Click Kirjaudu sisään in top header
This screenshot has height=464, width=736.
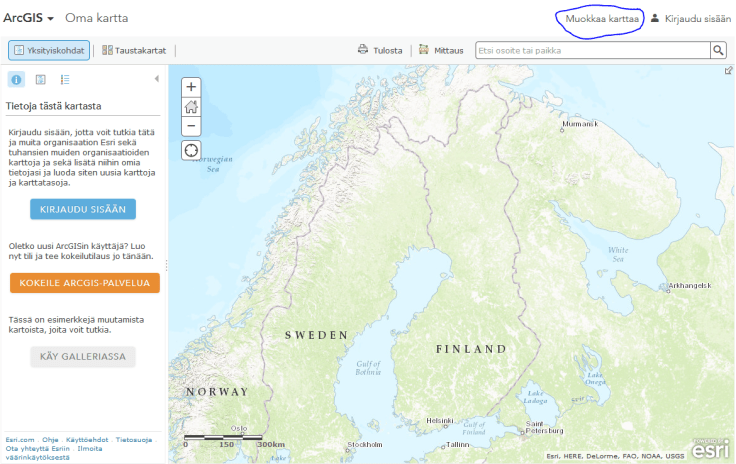click(690, 18)
